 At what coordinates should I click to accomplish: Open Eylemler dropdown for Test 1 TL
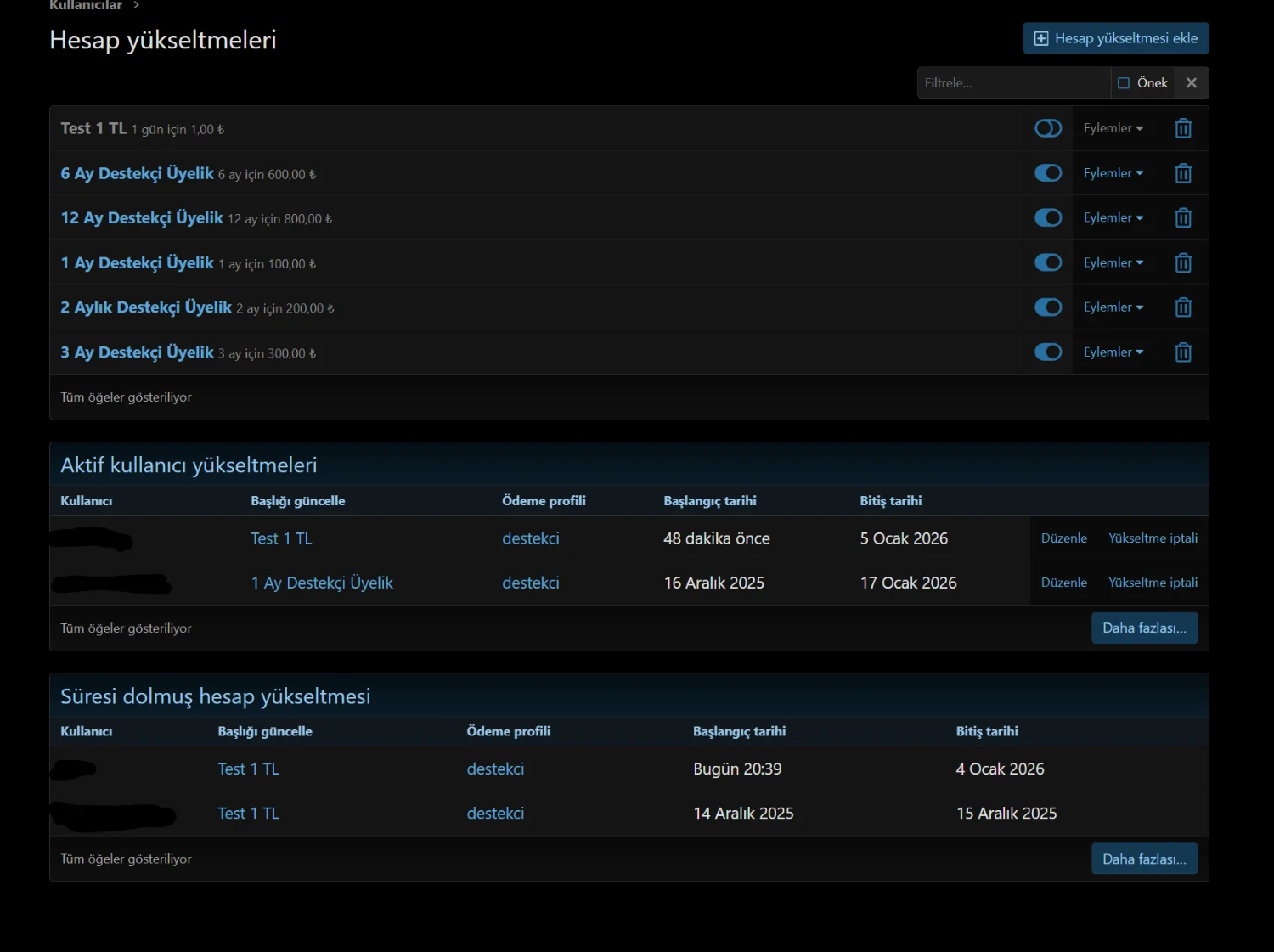point(1113,128)
